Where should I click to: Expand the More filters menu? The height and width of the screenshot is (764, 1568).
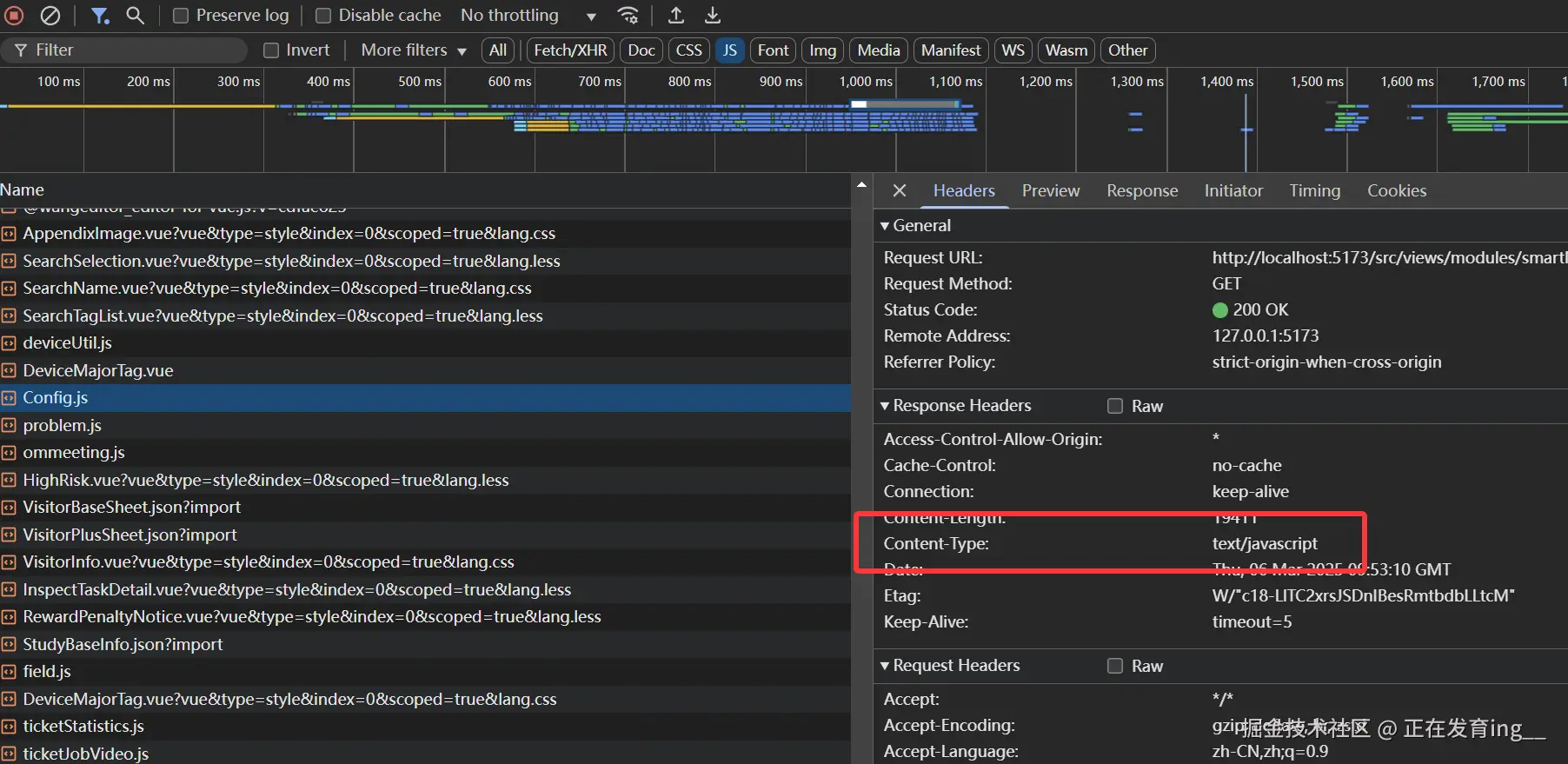[x=414, y=50]
